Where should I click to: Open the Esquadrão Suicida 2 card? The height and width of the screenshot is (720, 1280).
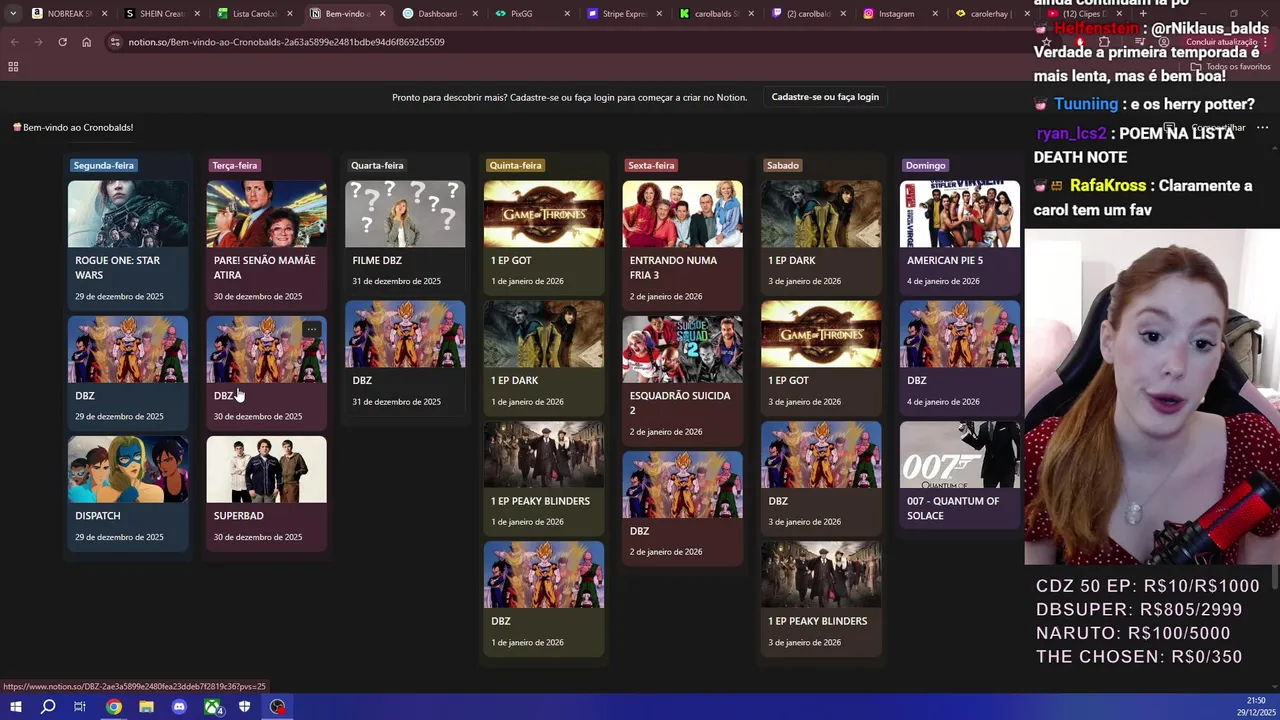tap(682, 380)
